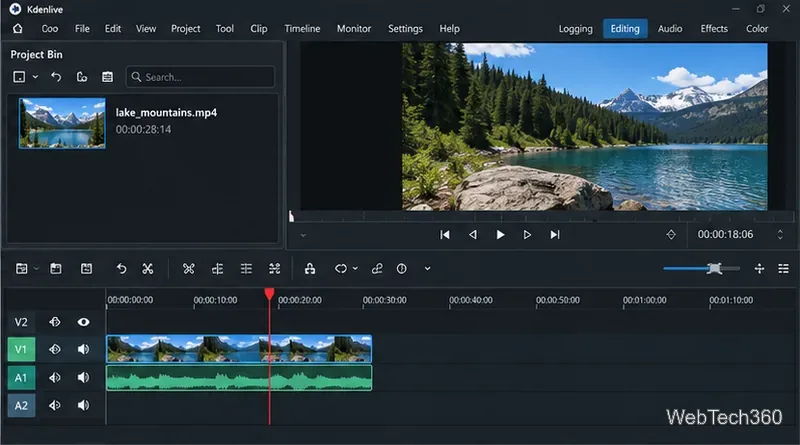Screen dimensions: 800x445
Task: Select the scissors razor tool
Action: [148, 269]
